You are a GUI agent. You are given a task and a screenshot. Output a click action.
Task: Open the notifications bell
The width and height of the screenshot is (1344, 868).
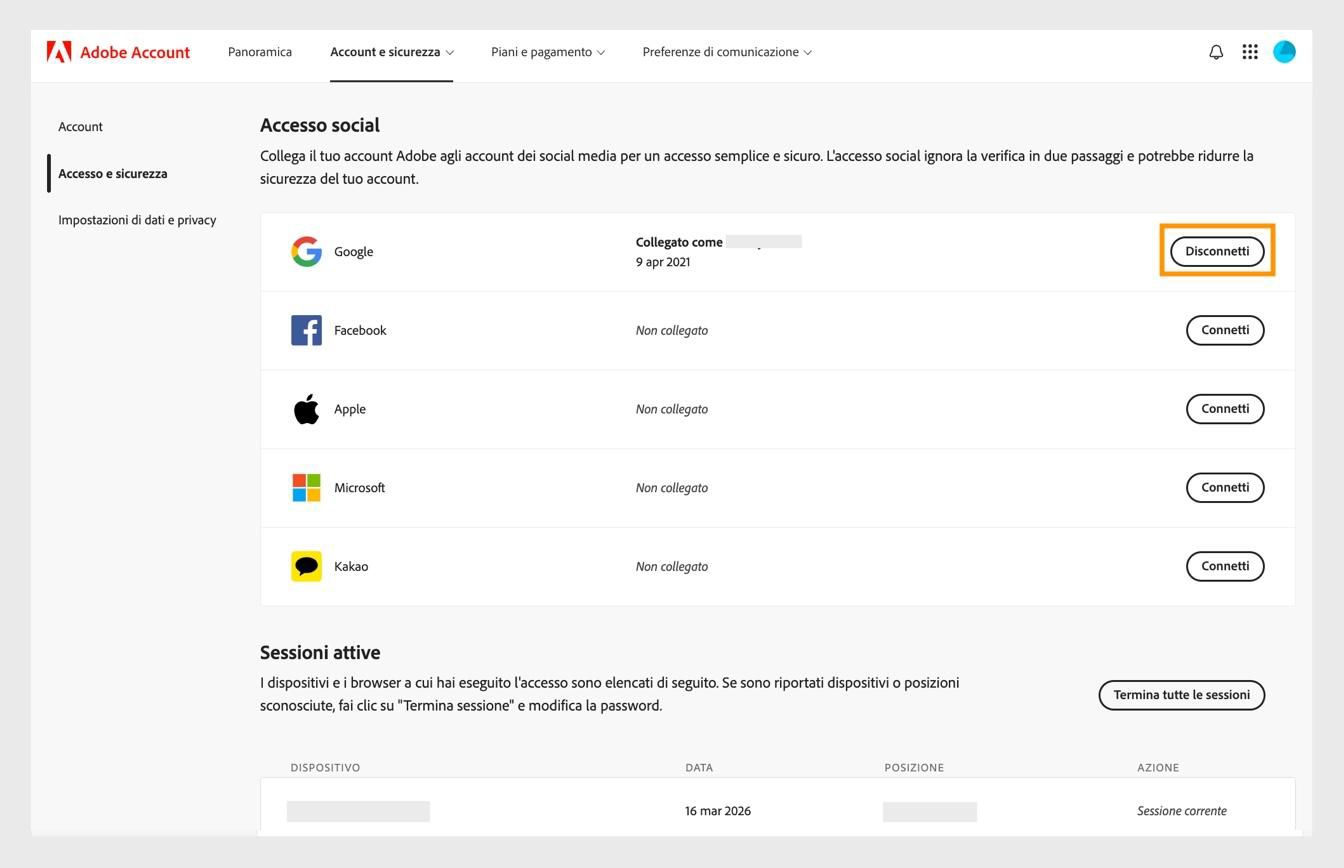pyautogui.click(x=1215, y=51)
